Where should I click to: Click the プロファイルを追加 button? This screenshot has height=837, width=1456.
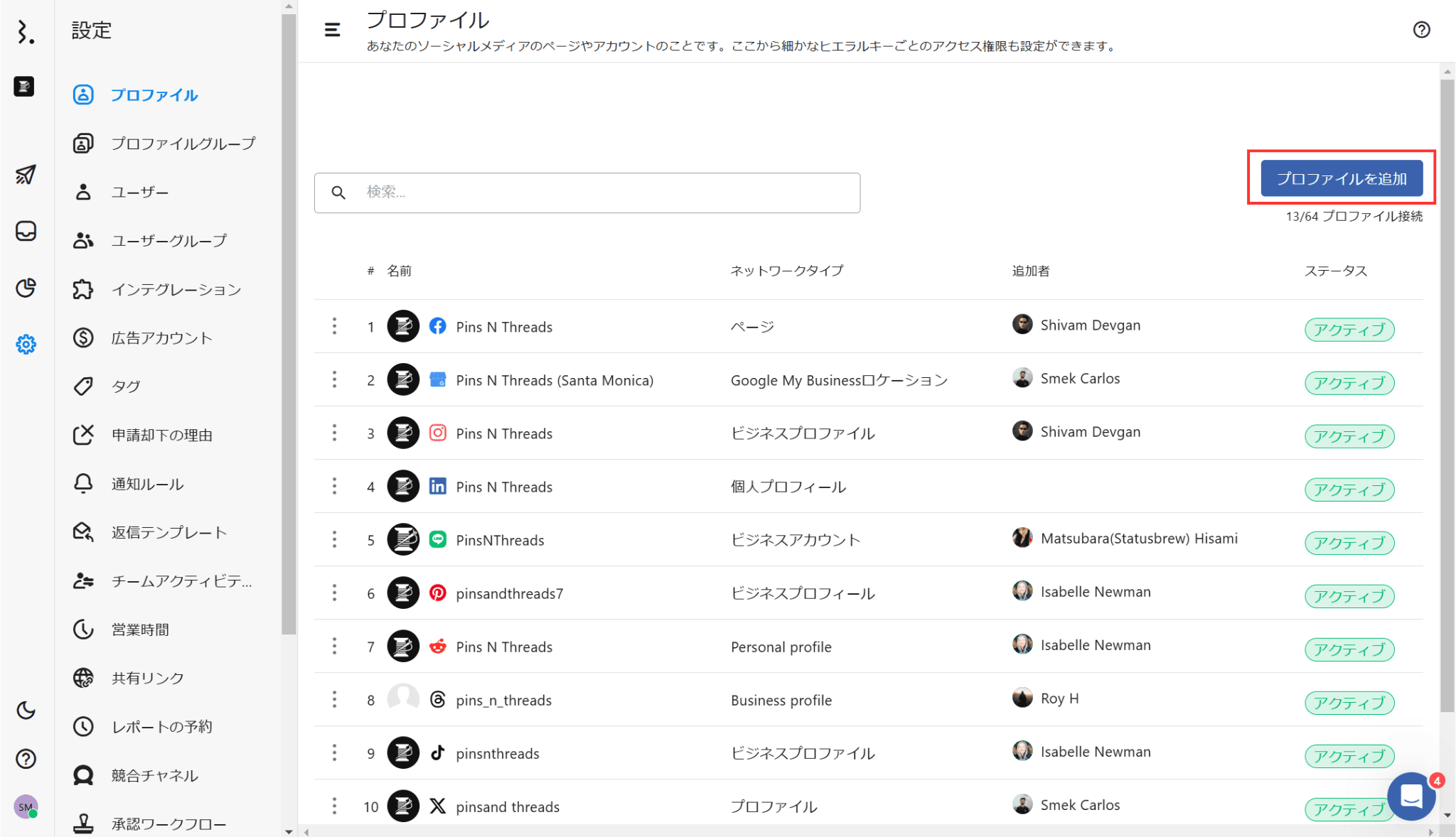(1342, 178)
